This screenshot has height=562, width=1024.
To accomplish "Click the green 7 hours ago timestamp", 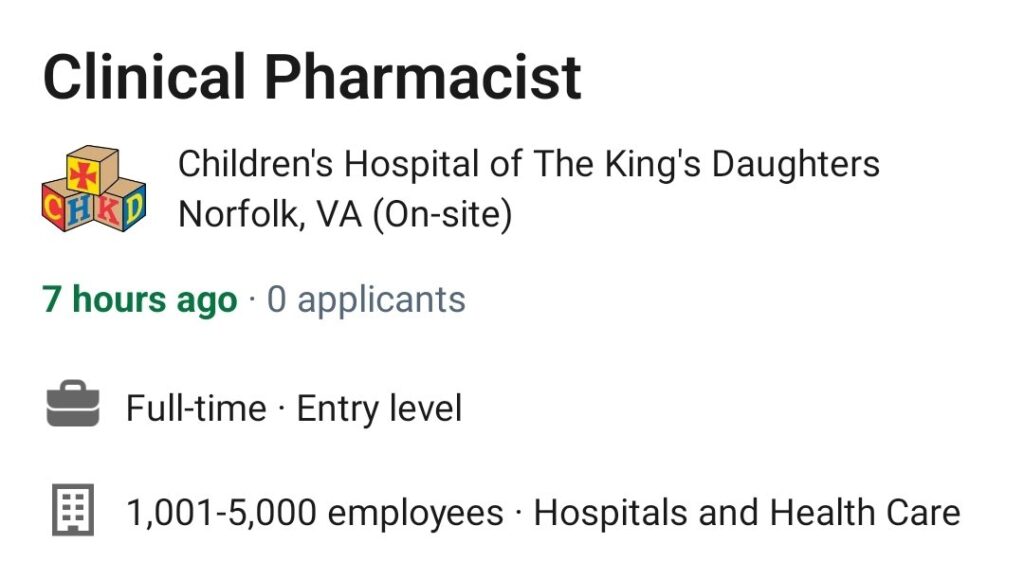I will click(140, 300).
